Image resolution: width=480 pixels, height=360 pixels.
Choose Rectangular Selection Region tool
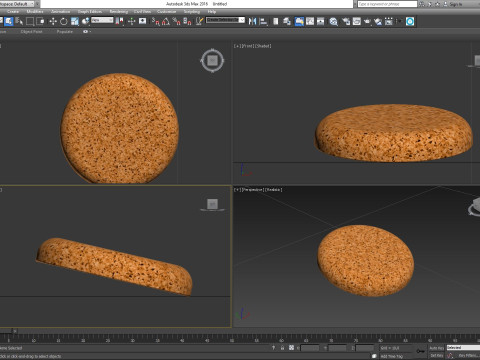30,22
